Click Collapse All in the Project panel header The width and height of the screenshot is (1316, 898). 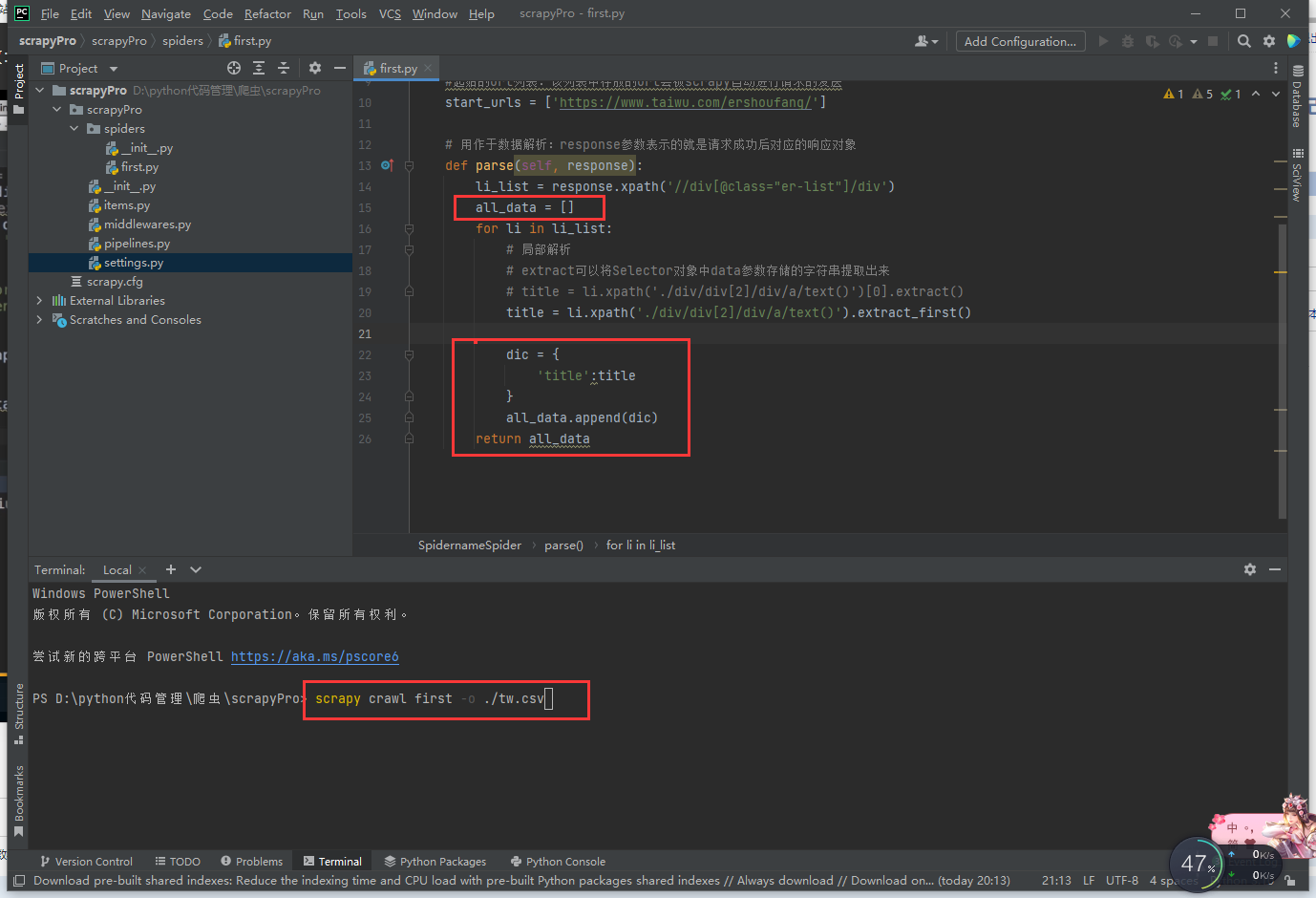tap(284, 68)
